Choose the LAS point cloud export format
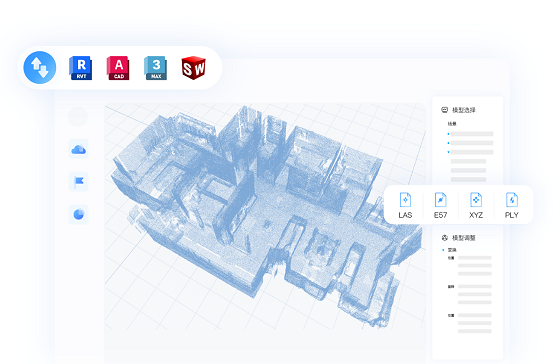 [x=405, y=205]
